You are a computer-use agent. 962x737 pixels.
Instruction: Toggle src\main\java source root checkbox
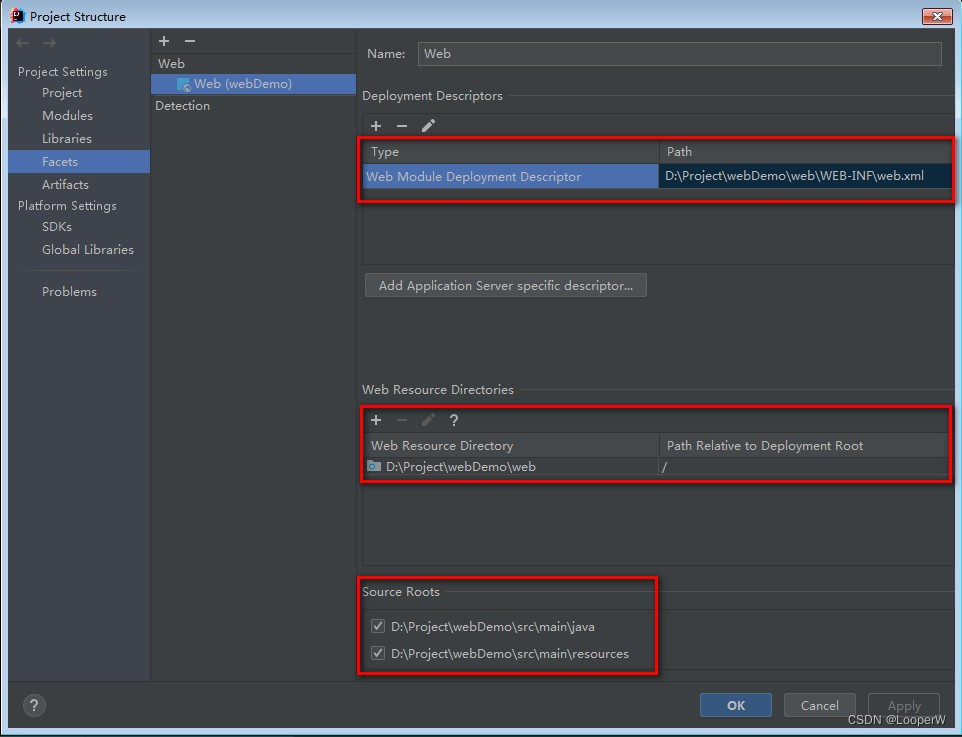[x=378, y=627]
